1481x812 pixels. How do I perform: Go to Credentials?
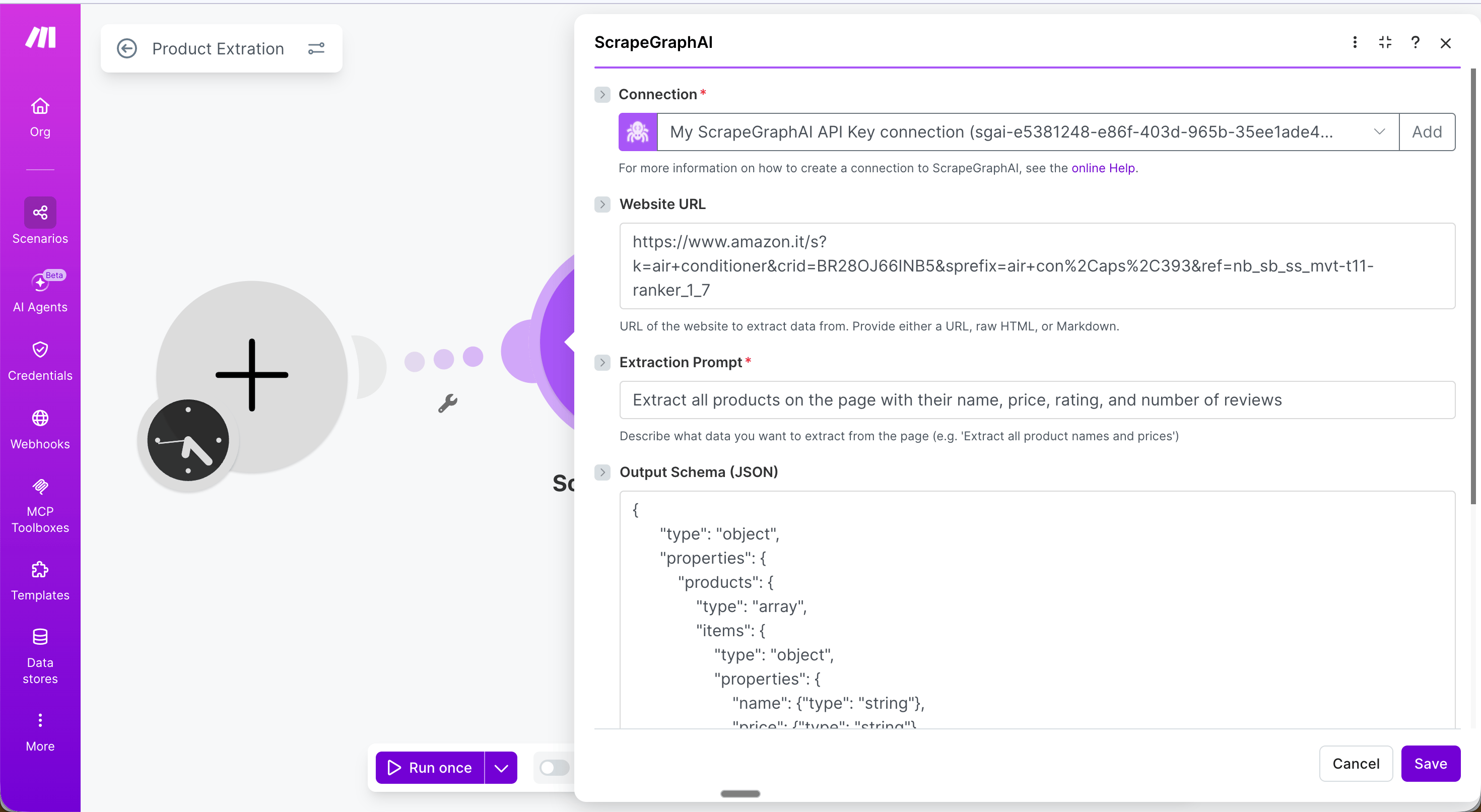(x=40, y=361)
